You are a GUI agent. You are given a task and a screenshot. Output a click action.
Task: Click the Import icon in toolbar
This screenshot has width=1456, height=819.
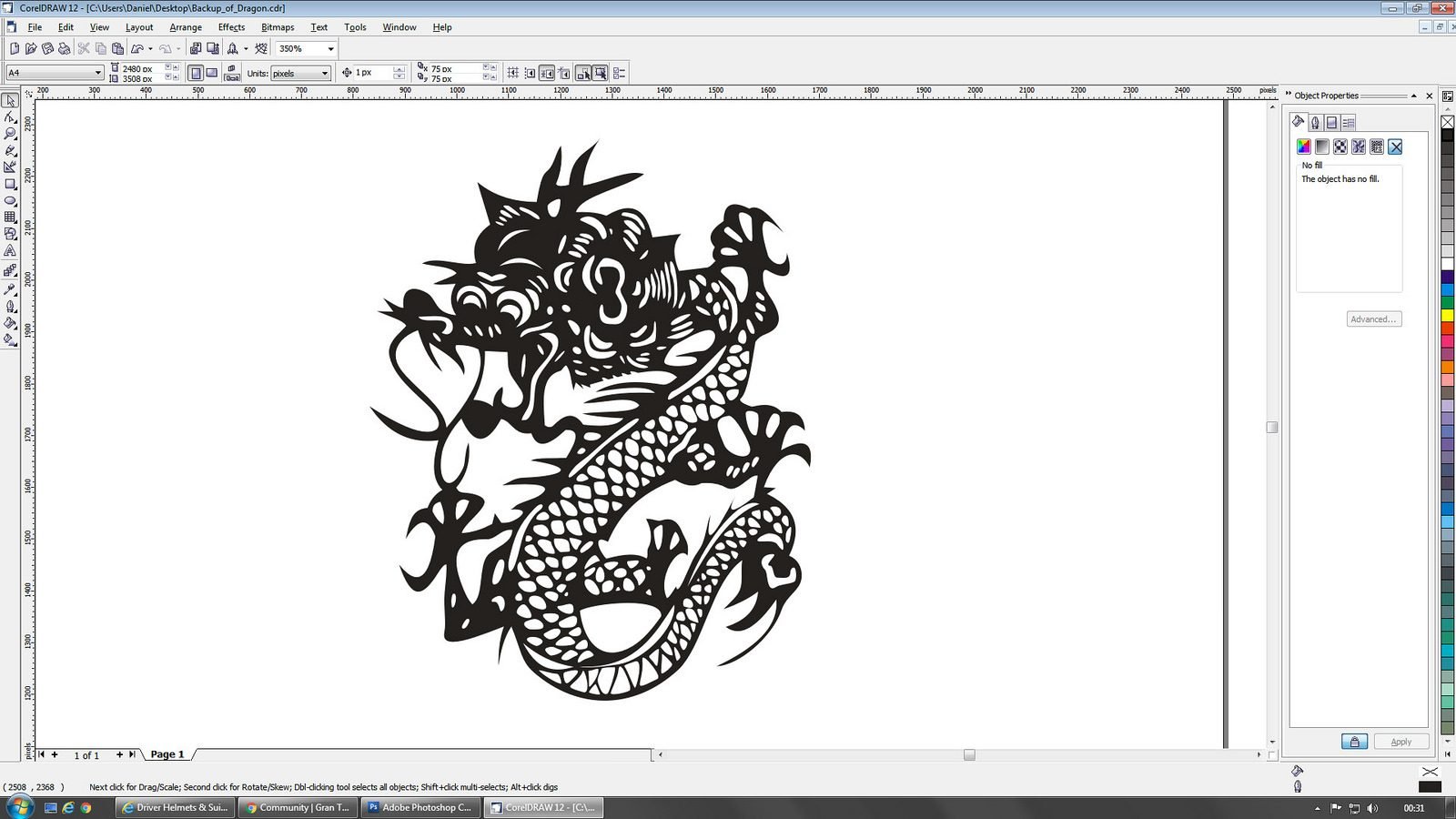pos(196,48)
